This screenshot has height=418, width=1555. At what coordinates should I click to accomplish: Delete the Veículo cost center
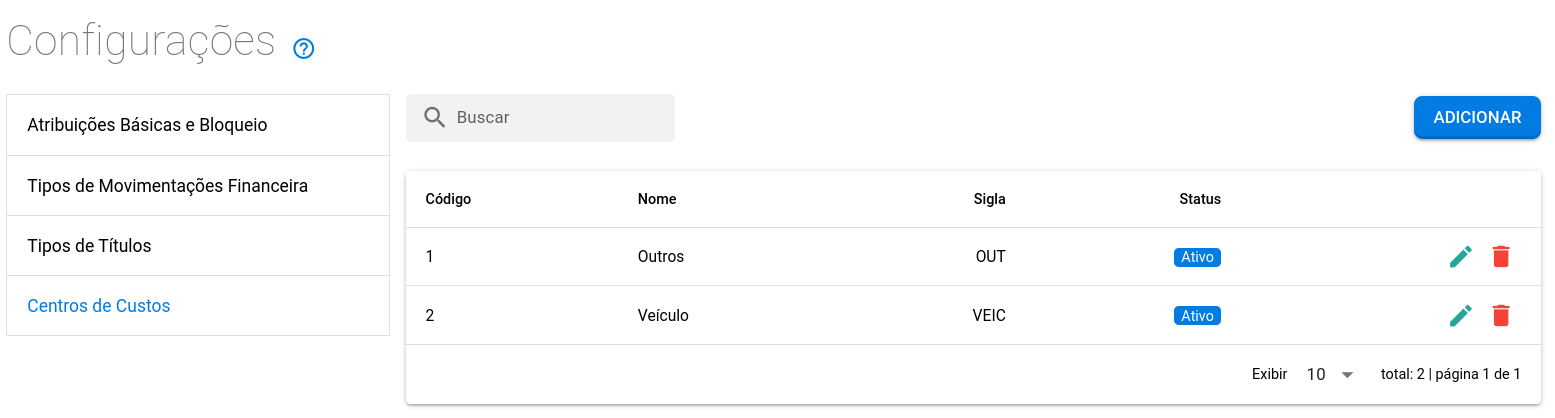[1500, 316]
